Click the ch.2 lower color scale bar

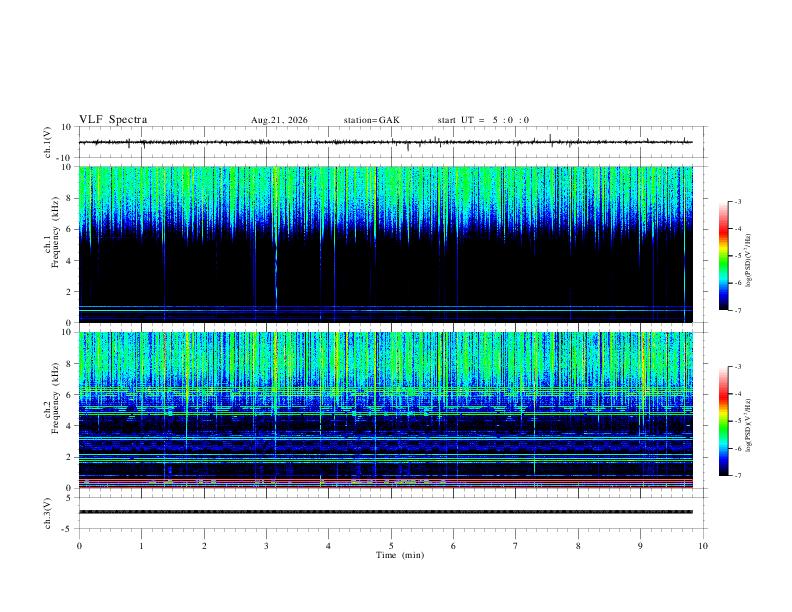click(723, 421)
